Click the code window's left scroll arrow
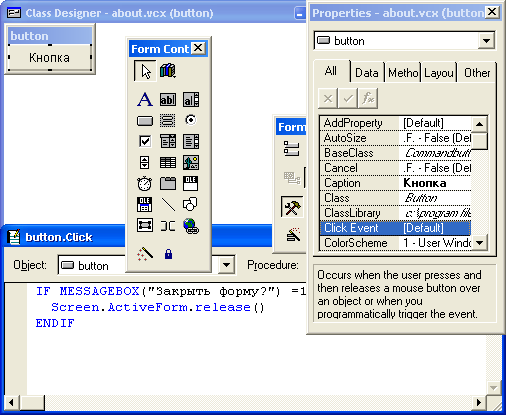The height and width of the screenshot is (415, 506). [x=12, y=402]
